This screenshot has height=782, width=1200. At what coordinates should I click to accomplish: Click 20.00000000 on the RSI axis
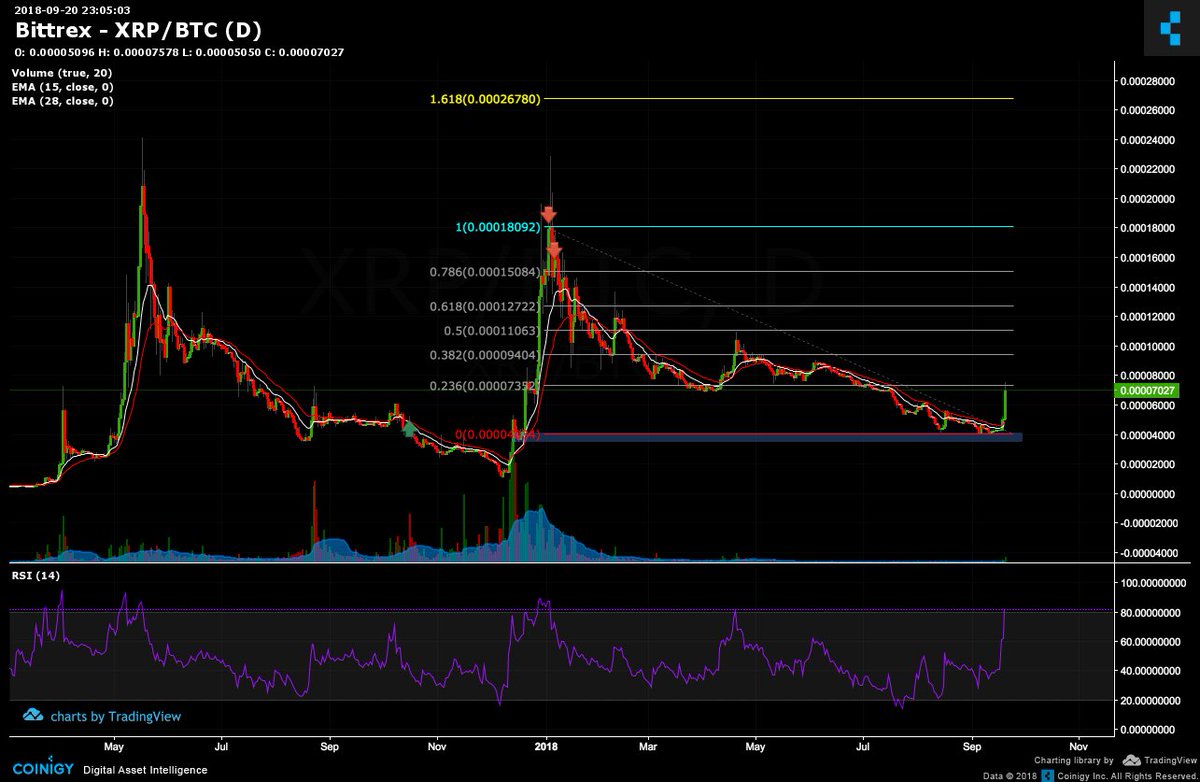click(x=1152, y=702)
